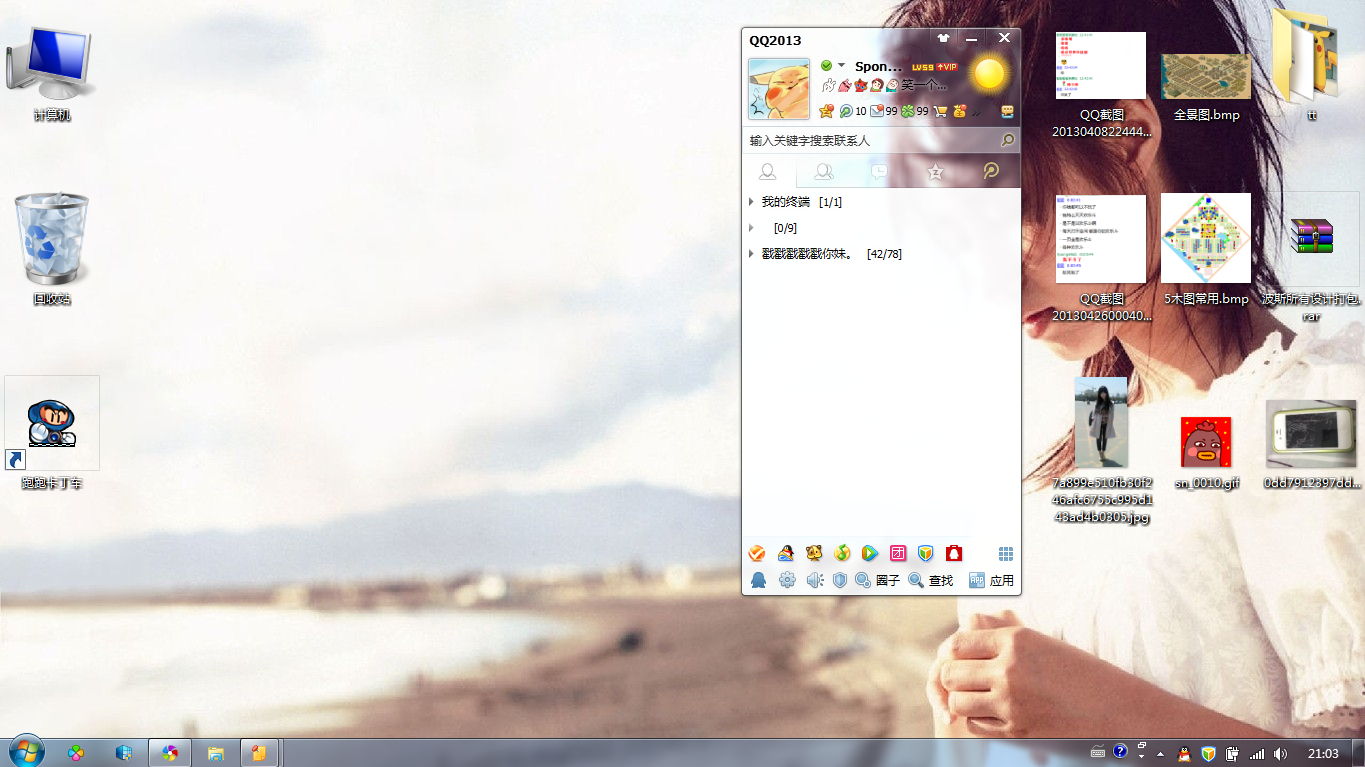Switch to the Contacts tab
1365x767 pixels.
[769, 172]
